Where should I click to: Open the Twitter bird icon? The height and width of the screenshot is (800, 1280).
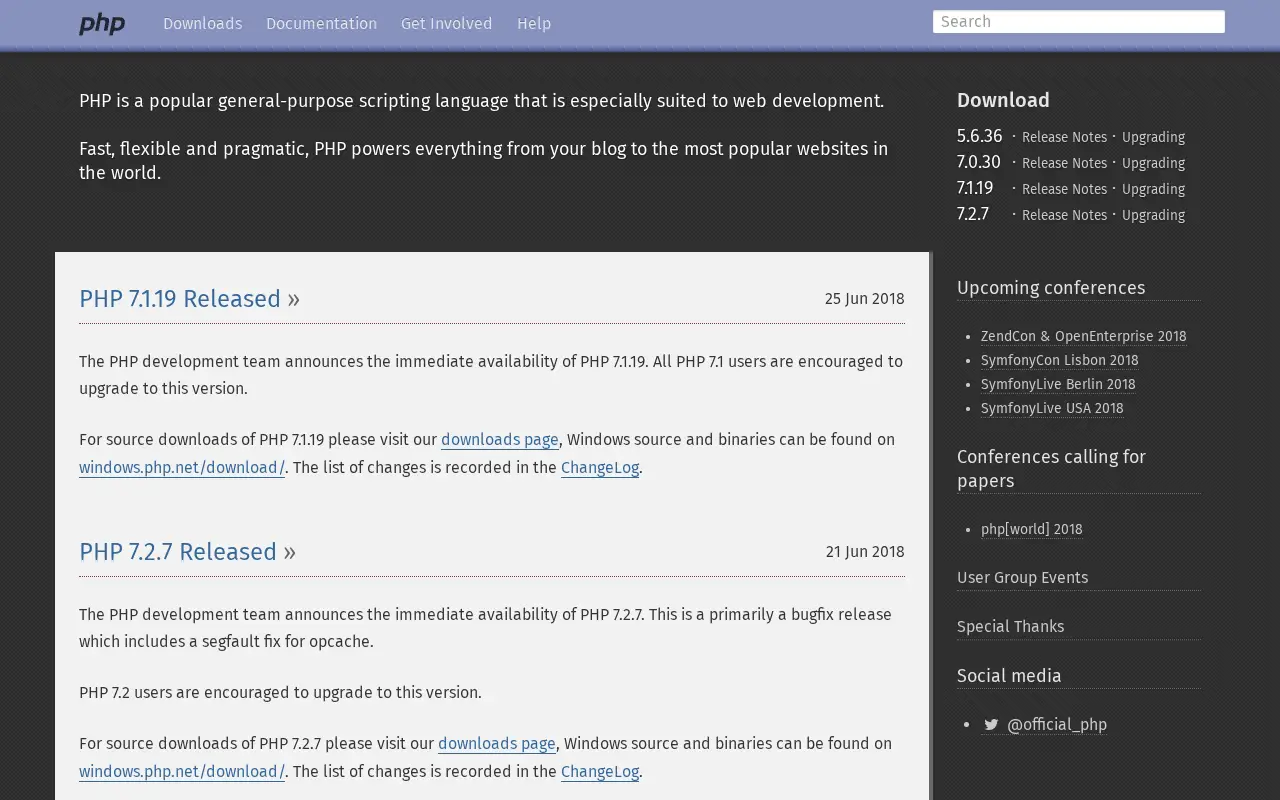coord(991,725)
